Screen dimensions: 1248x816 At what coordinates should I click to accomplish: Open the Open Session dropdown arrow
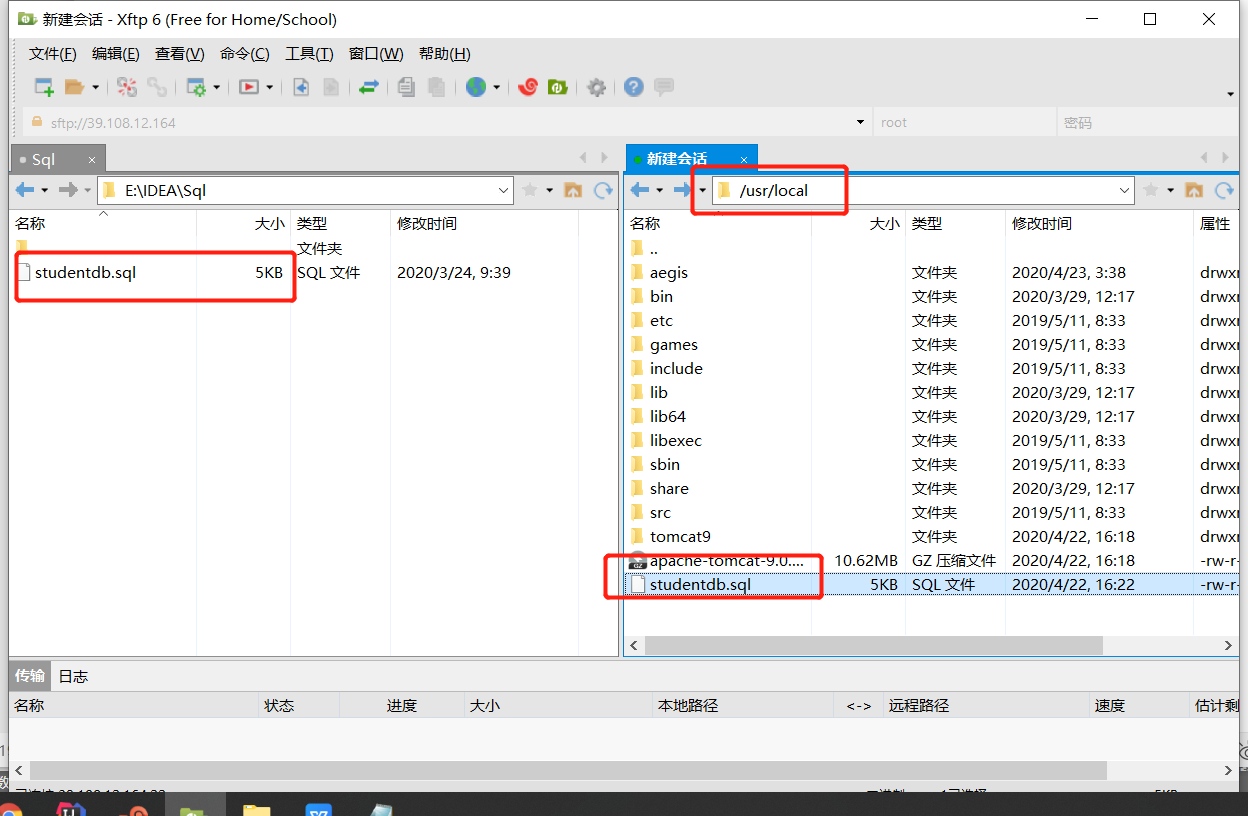point(95,88)
